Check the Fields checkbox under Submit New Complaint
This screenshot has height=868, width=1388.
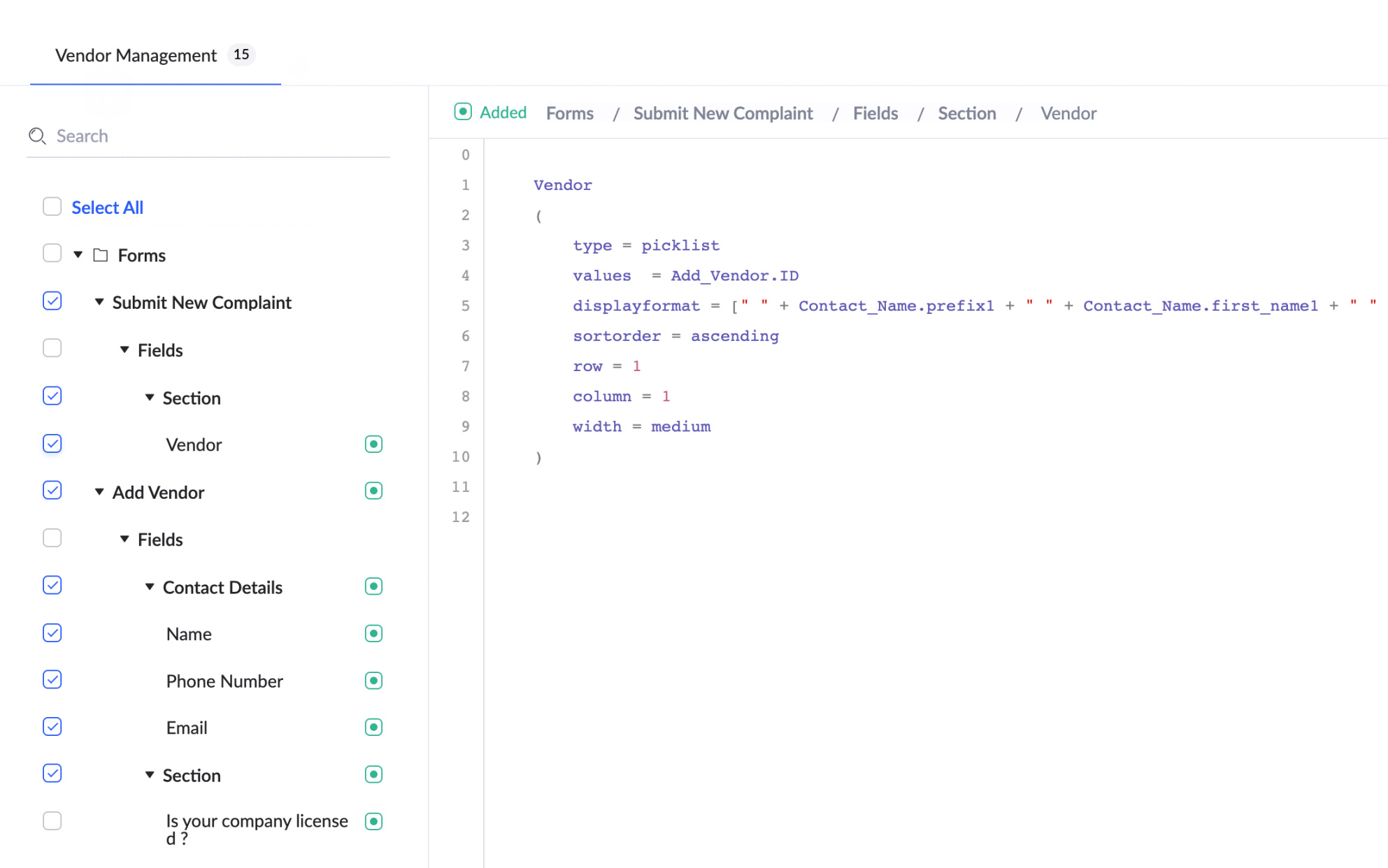[52, 348]
